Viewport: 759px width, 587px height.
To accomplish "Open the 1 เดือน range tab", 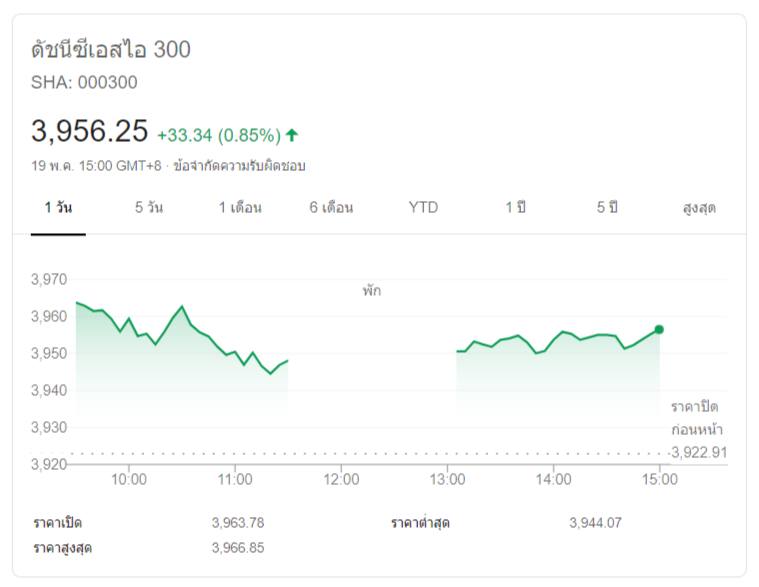I will tap(240, 208).
